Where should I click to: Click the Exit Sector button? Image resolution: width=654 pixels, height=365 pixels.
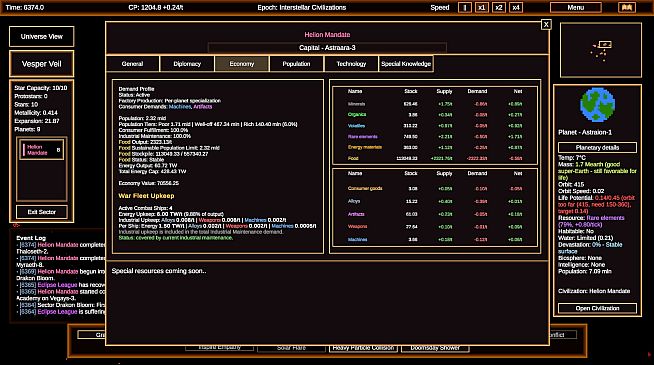coord(42,212)
